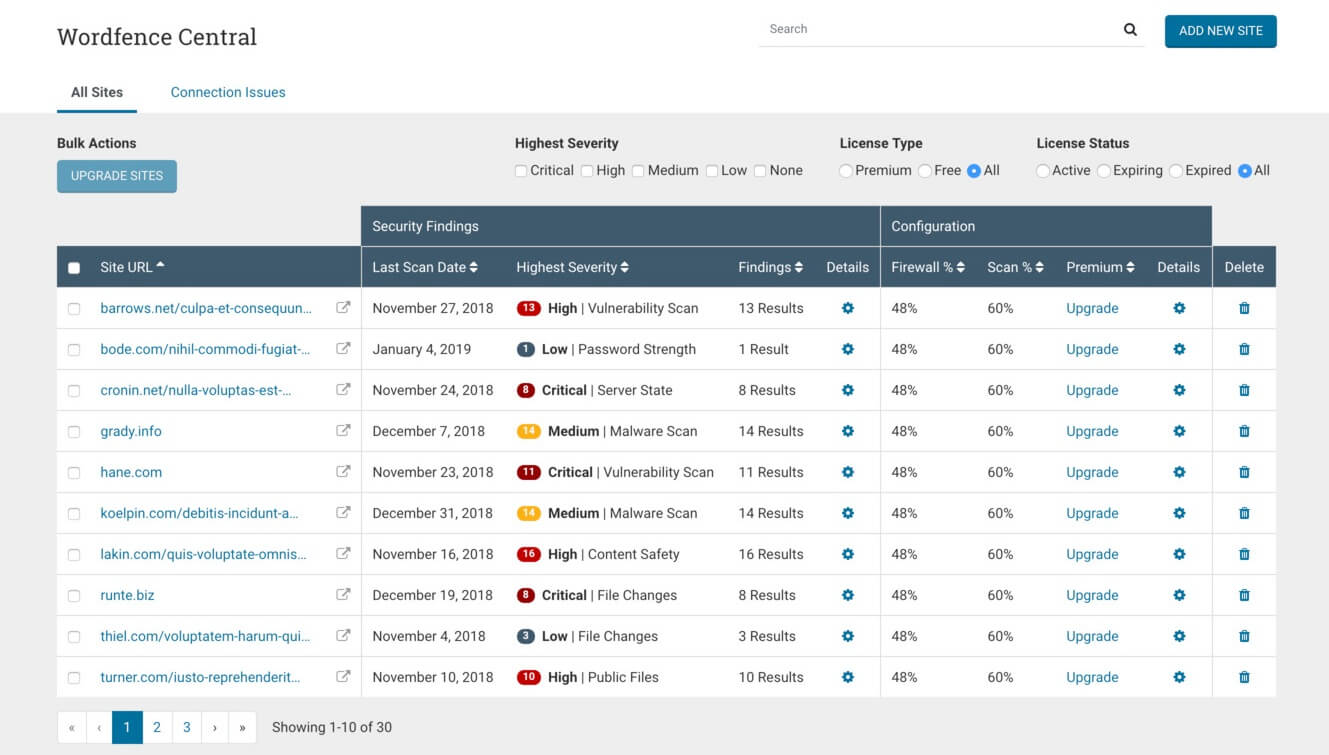This screenshot has width=1329, height=755.
Task: Click UPGRADE SITES button
Action: [117, 176]
